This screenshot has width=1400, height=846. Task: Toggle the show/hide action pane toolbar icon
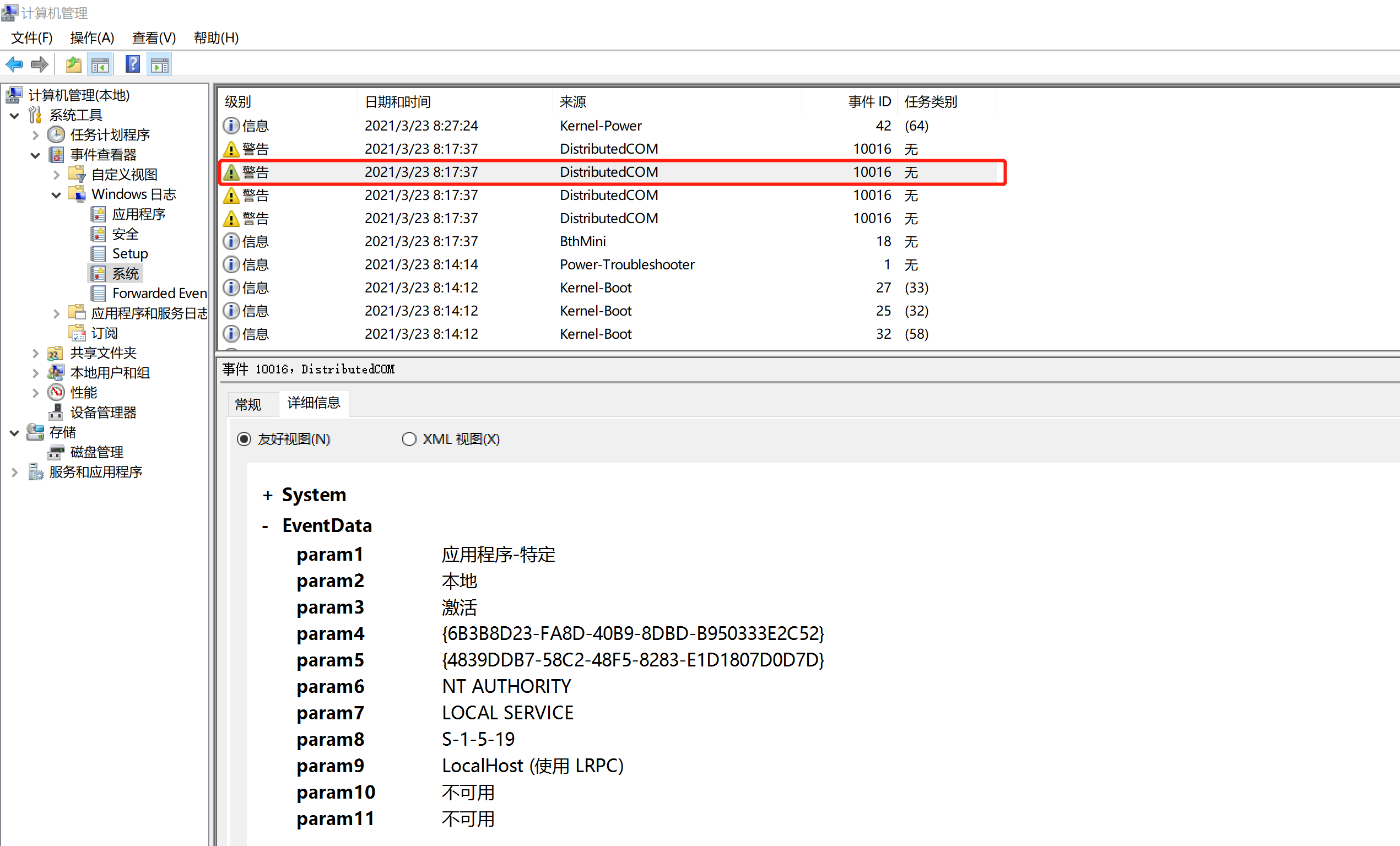point(160,65)
